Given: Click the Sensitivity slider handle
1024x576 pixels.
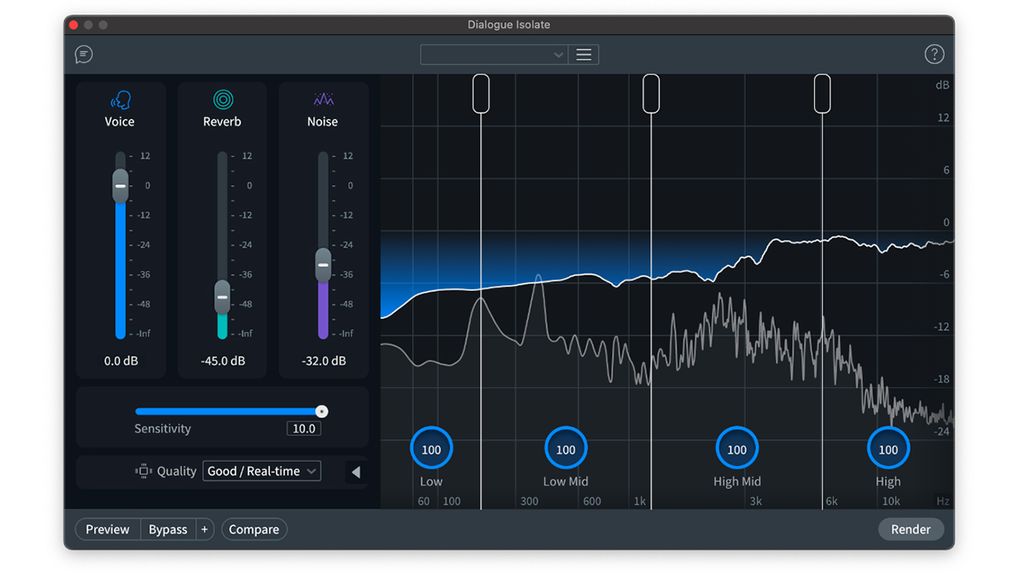Looking at the screenshot, I should coord(322,410).
